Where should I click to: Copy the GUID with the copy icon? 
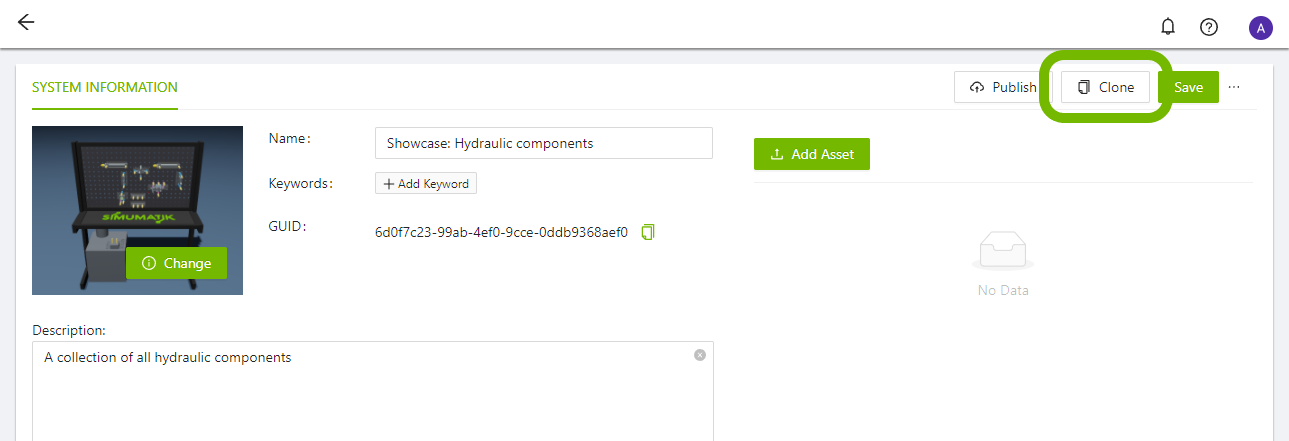click(648, 232)
